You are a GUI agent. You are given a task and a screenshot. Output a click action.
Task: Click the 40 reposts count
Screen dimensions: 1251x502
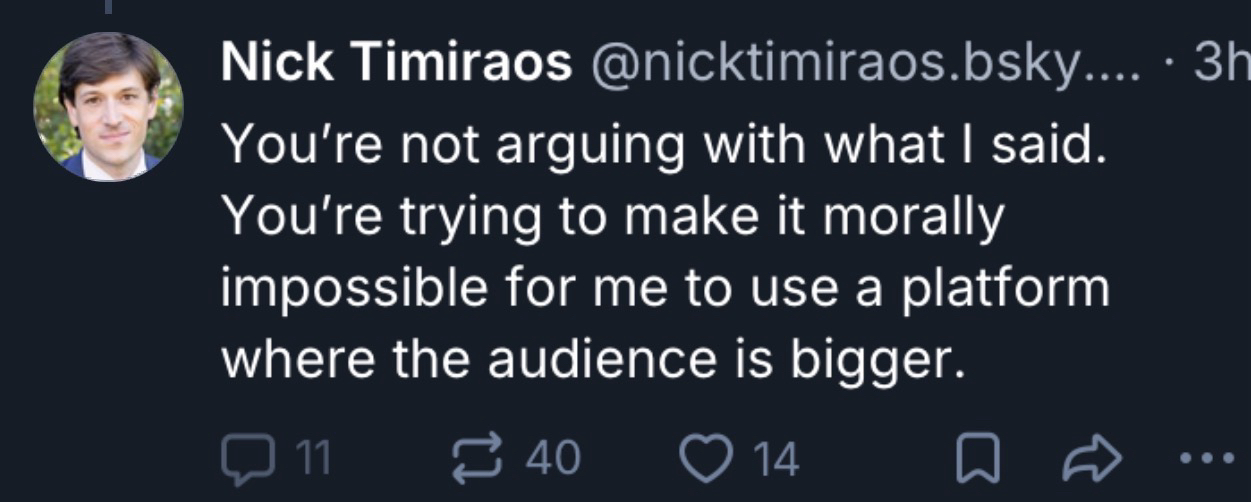tap(553, 459)
